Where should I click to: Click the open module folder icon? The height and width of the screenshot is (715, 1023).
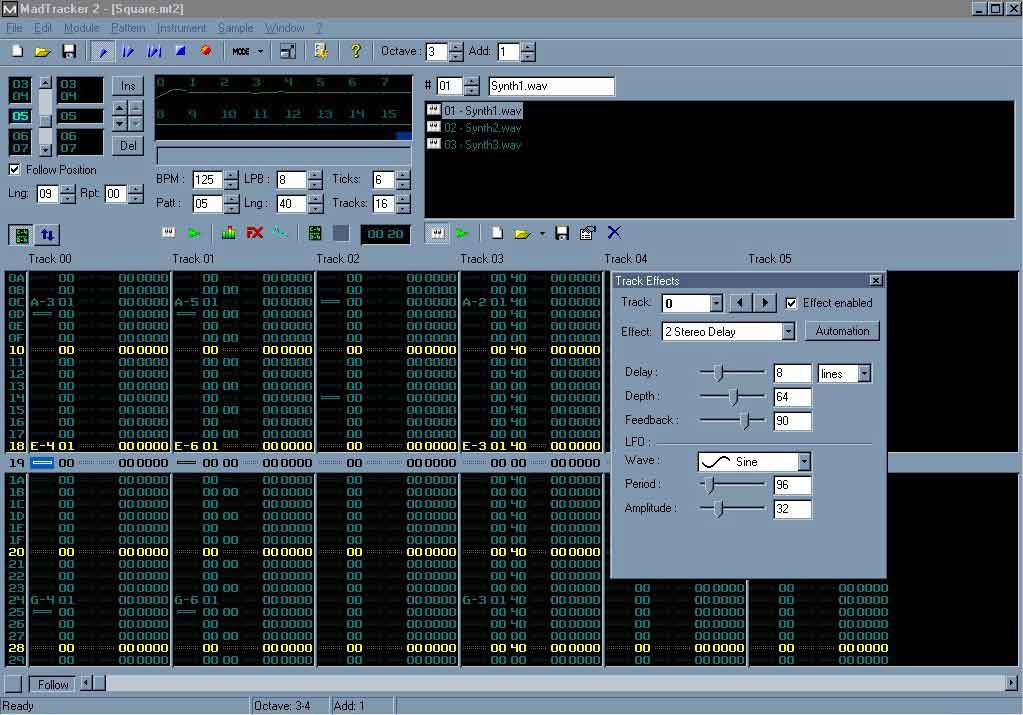tap(42, 51)
